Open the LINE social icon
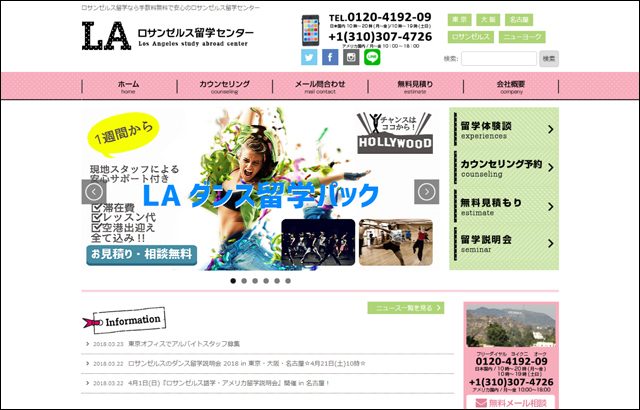The image size is (640, 410). tap(372, 57)
